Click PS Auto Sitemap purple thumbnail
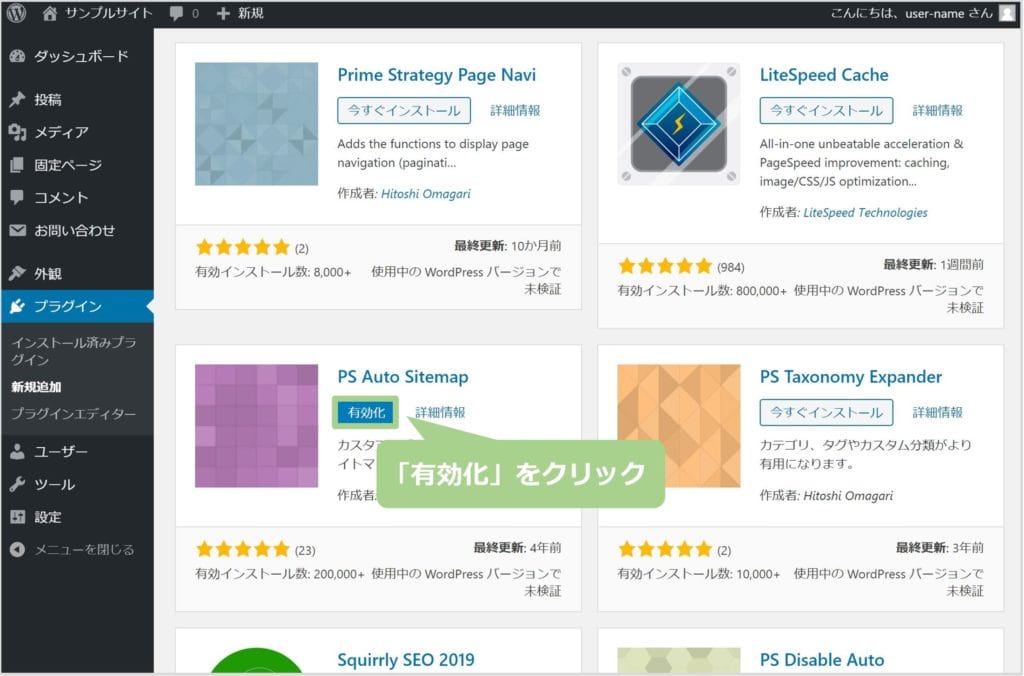 point(256,426)
